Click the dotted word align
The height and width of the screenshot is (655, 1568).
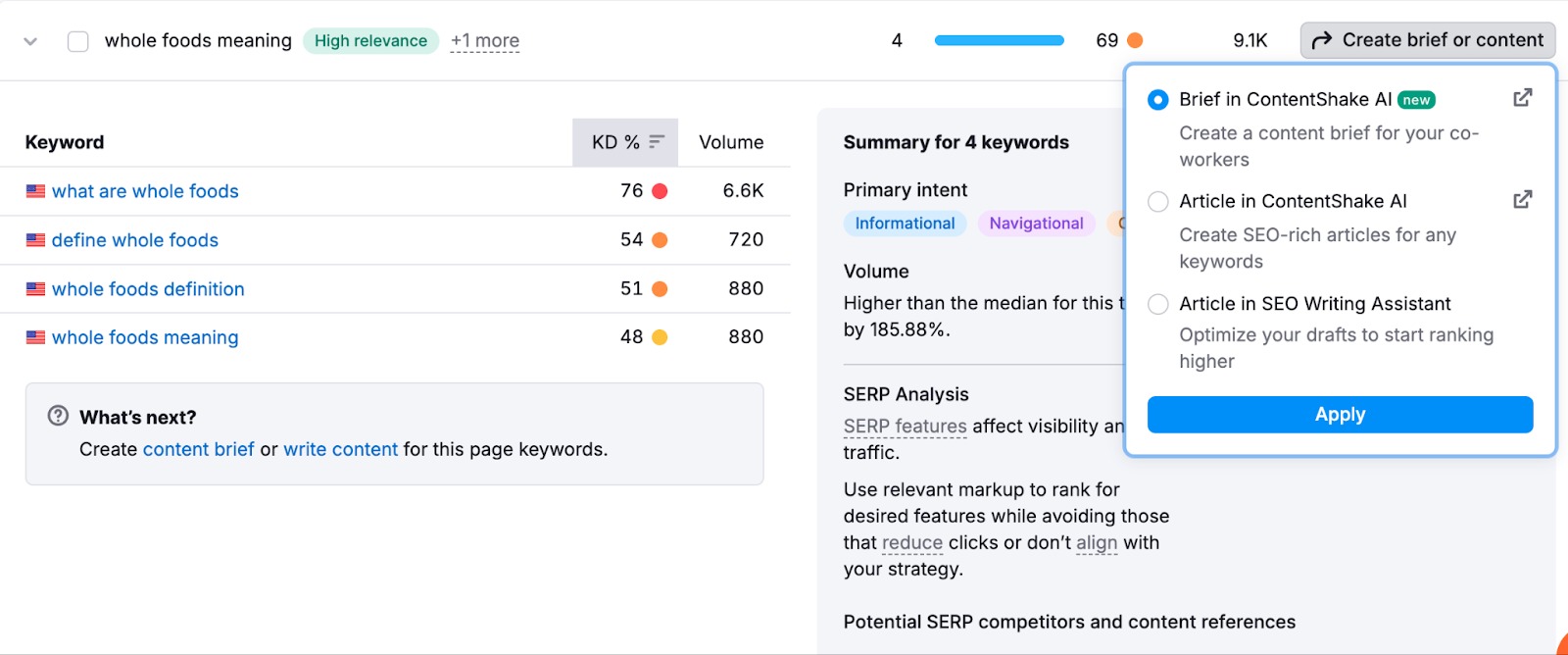point(1097,543)
